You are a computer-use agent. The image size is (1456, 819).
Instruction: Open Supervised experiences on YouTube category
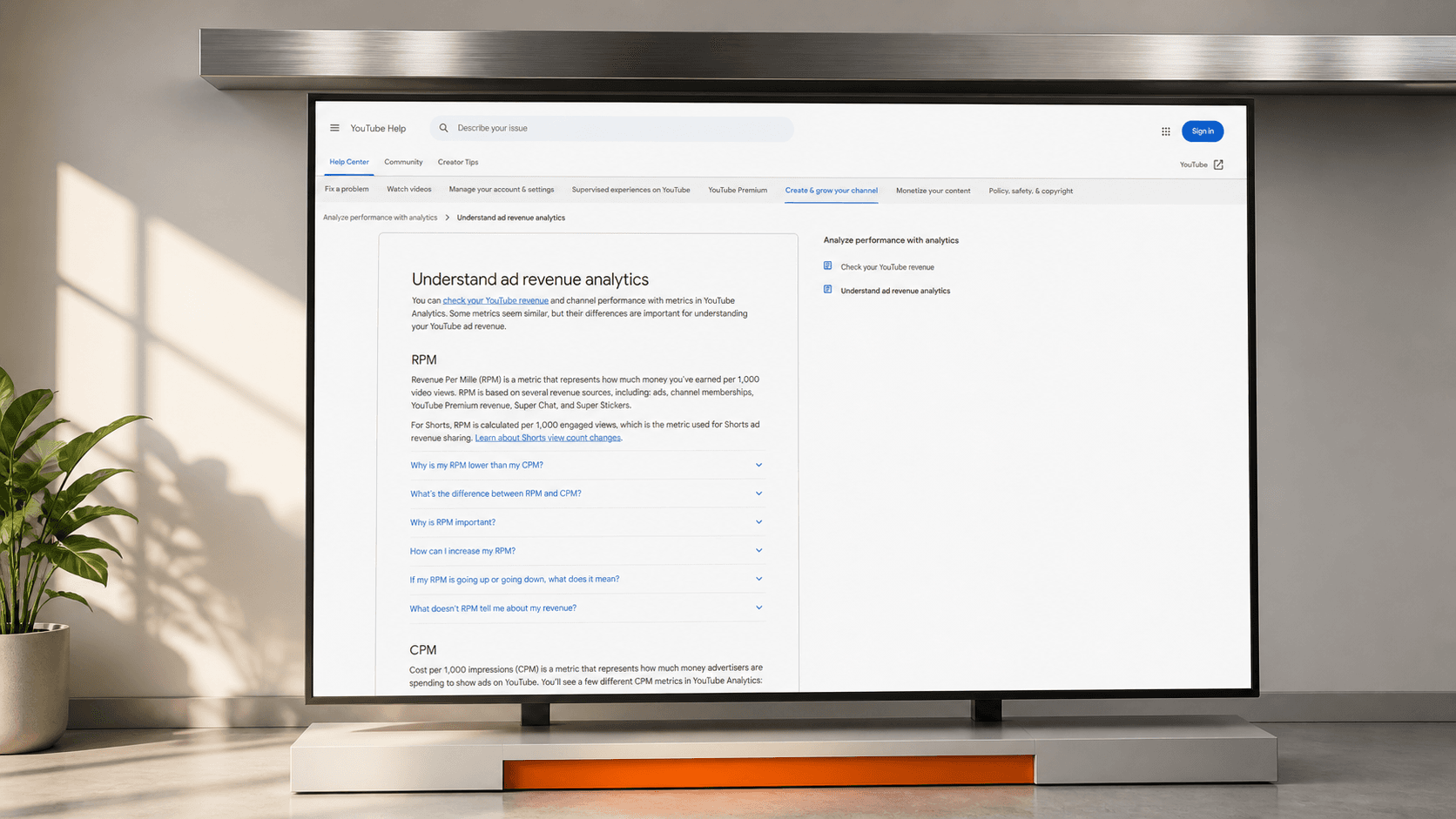coord(631,190)
